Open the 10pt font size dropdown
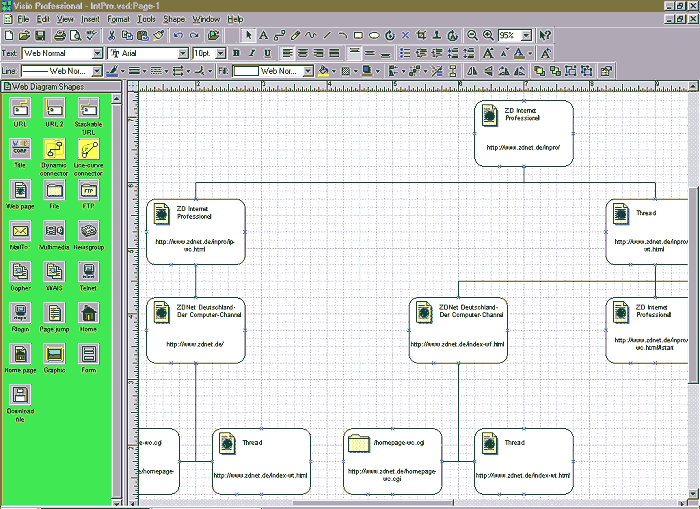Image resolution: width=700 pixels, height=509 pixels. pyautogui.click(x=221, y=54)
